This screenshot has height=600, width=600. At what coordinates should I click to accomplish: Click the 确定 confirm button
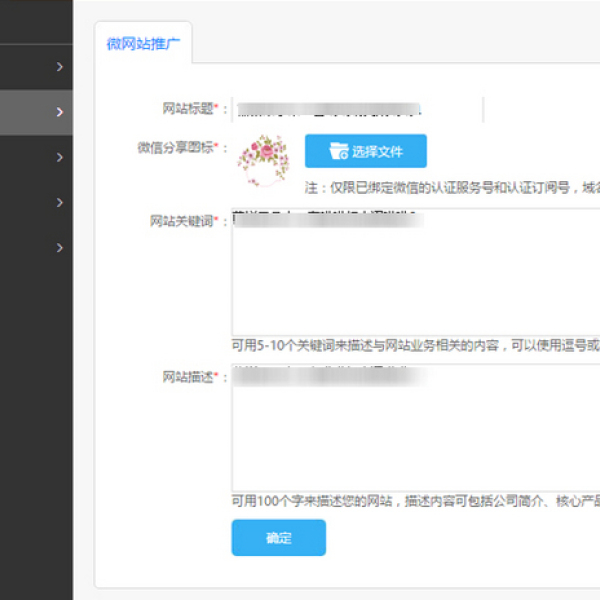(x=278, y=538)
